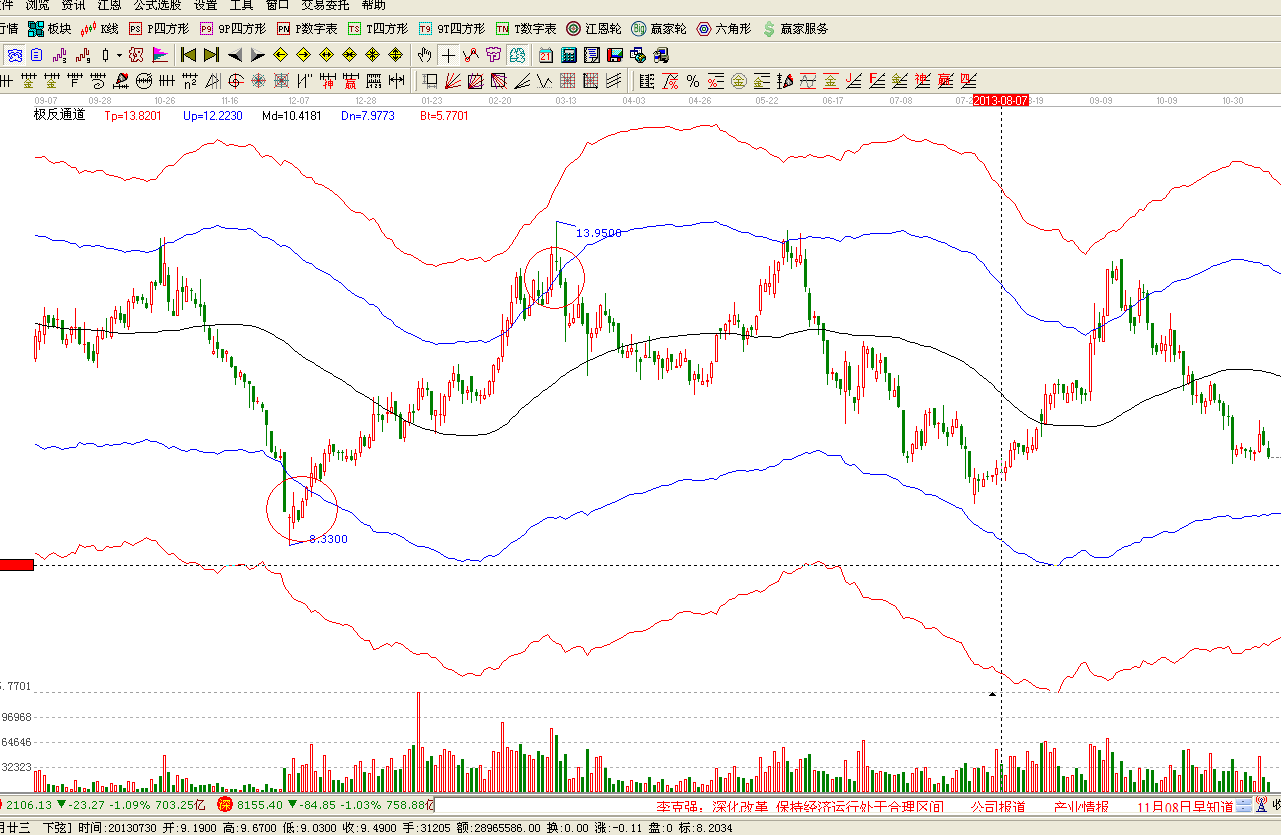Open the 六角形 hexagon chart tool
Screen dimensions: 1281x836
(723, 29)
